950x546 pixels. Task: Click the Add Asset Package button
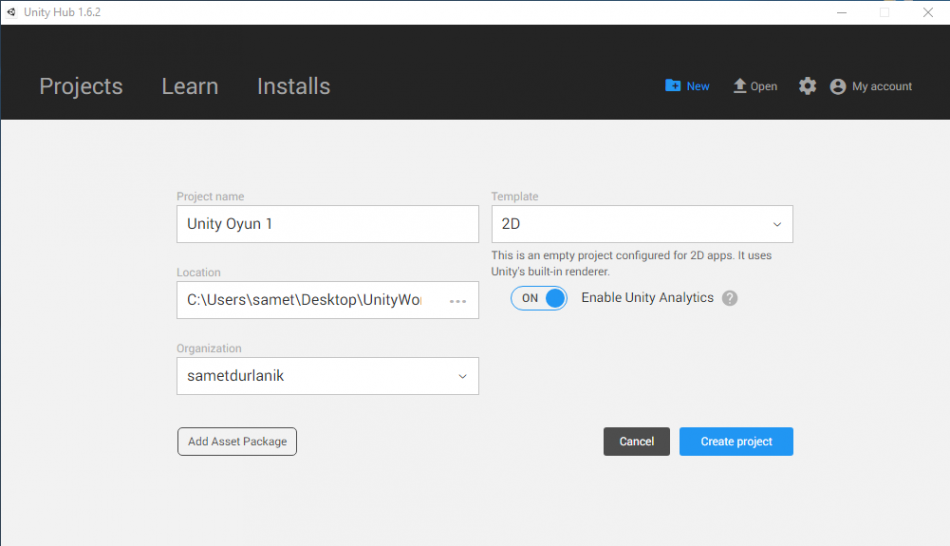click(x=237, y=442)
